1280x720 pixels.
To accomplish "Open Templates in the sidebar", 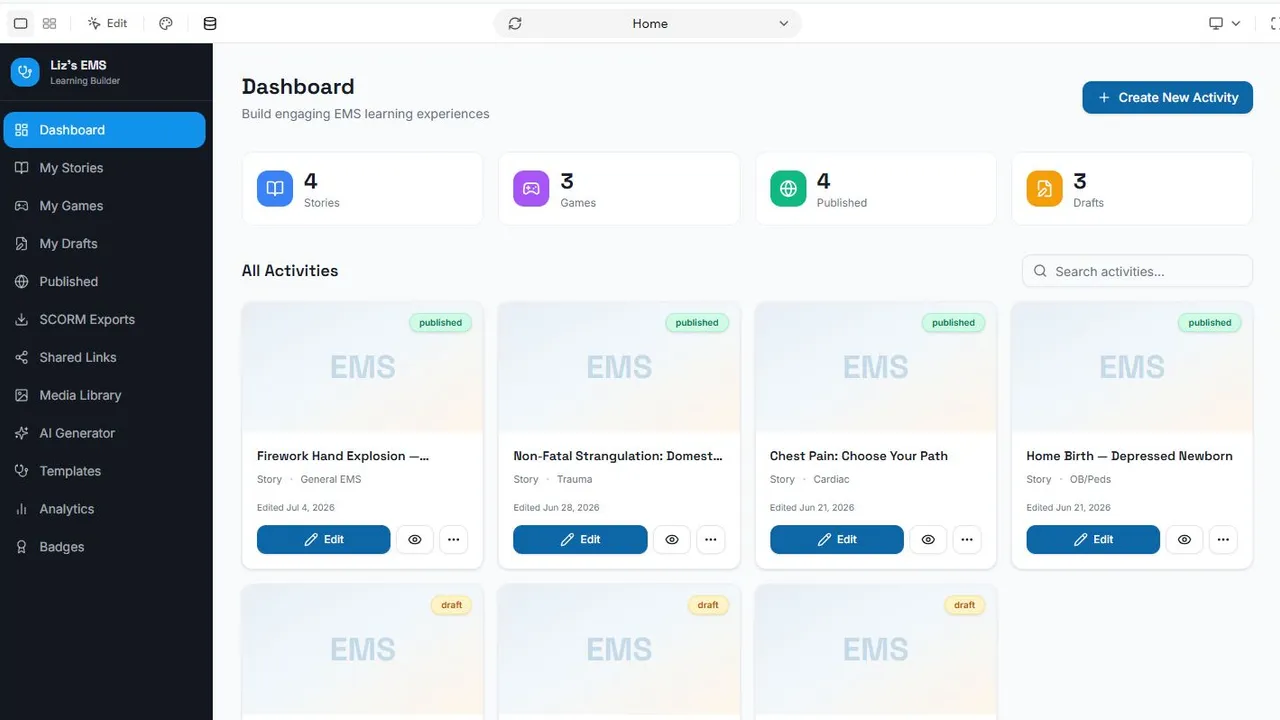I will point(105,471).
